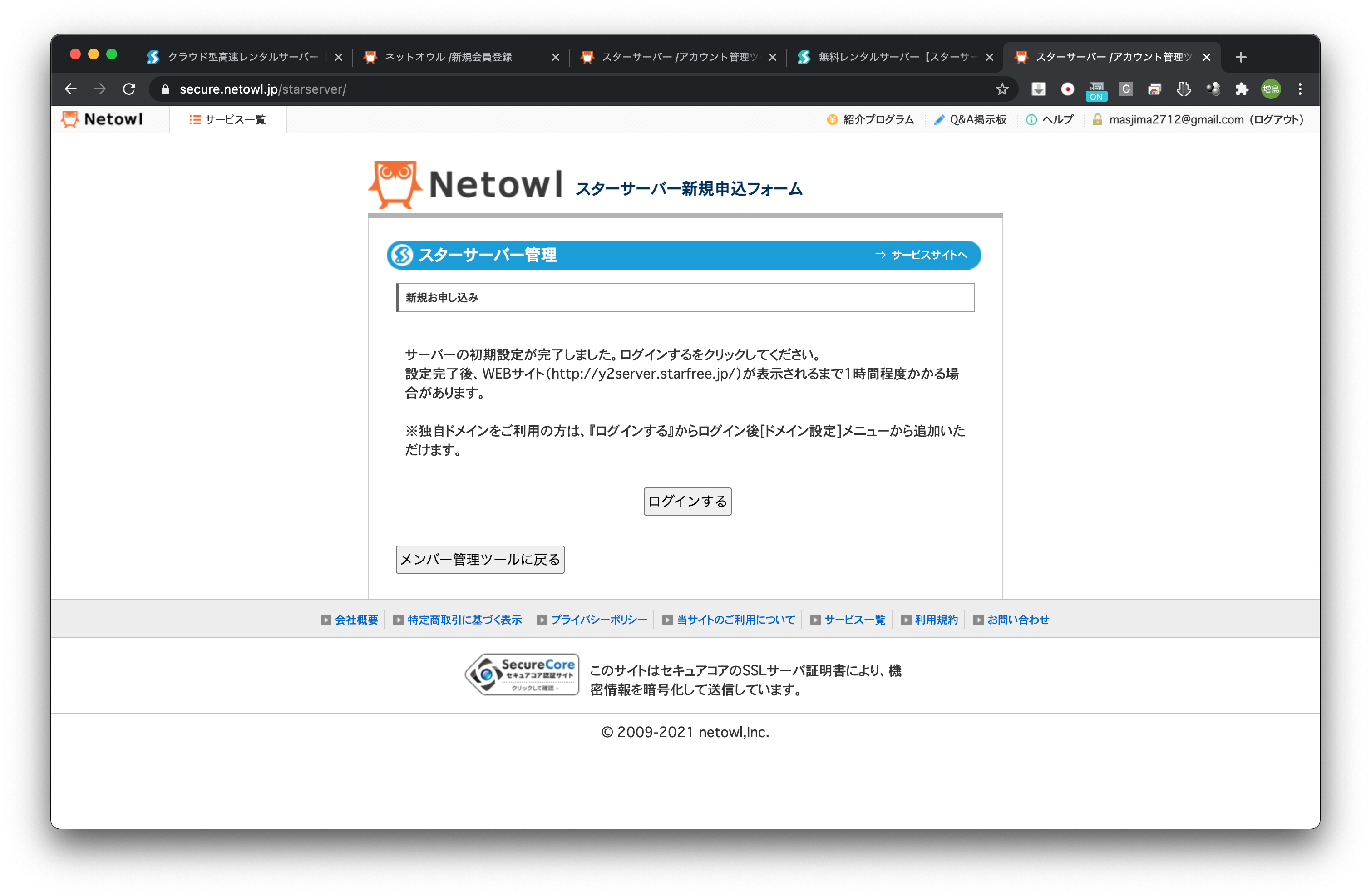Screen dimensions: 1371x896
Task: Click the red dot record extension icon
Action: 1067,89
